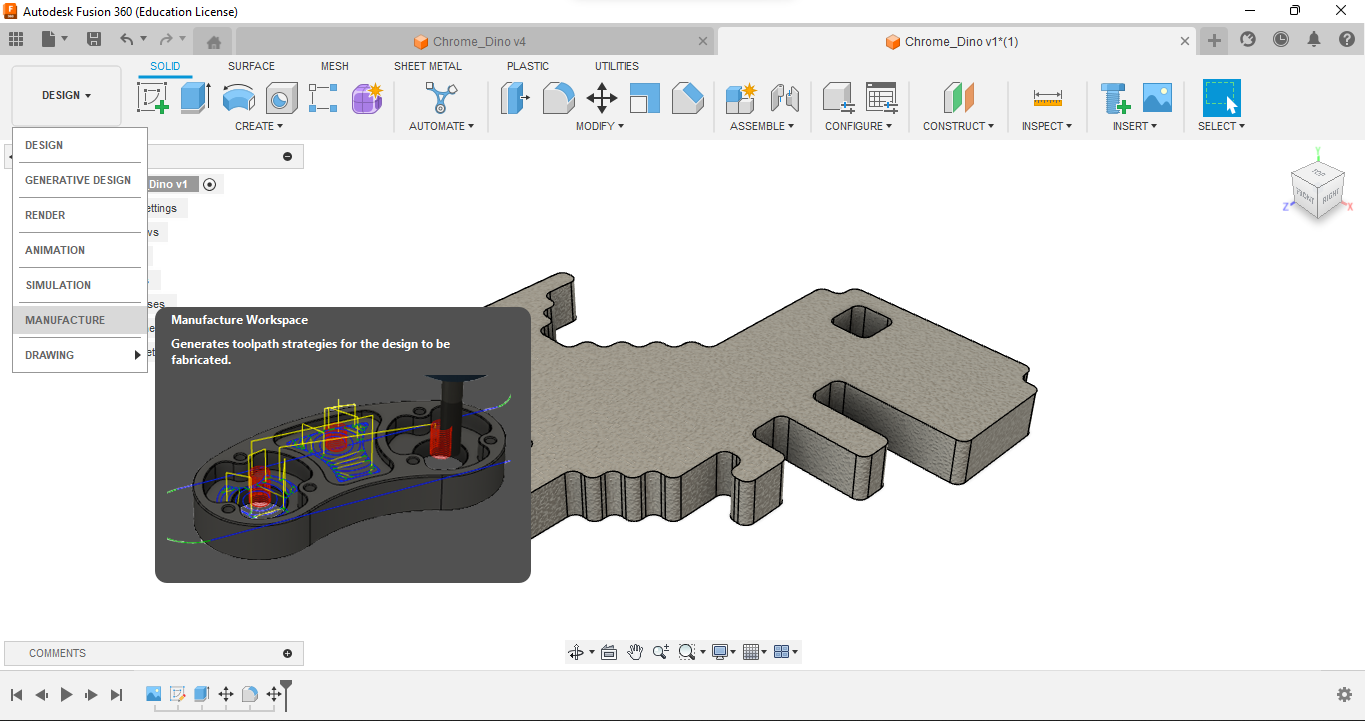Redo the last action

pos(166,39)
